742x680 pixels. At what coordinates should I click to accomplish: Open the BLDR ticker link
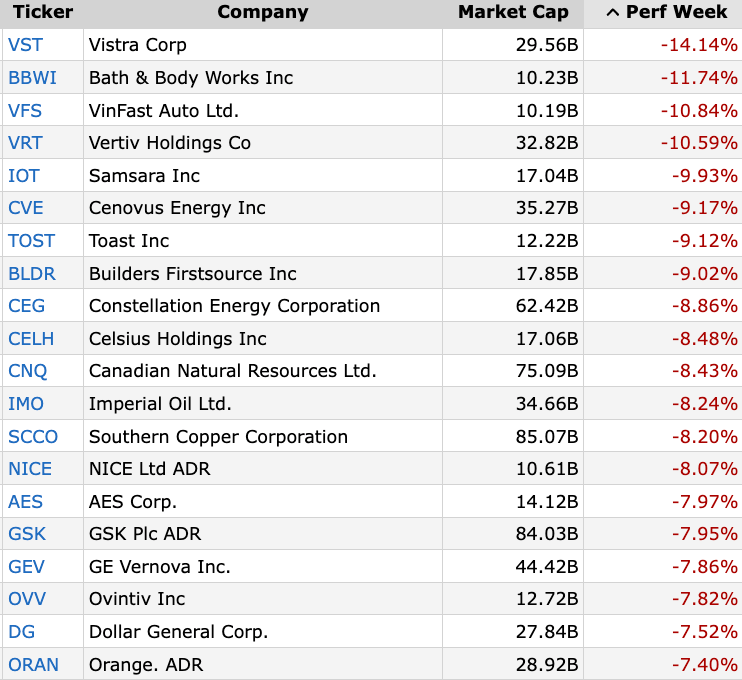pos(31,274)
